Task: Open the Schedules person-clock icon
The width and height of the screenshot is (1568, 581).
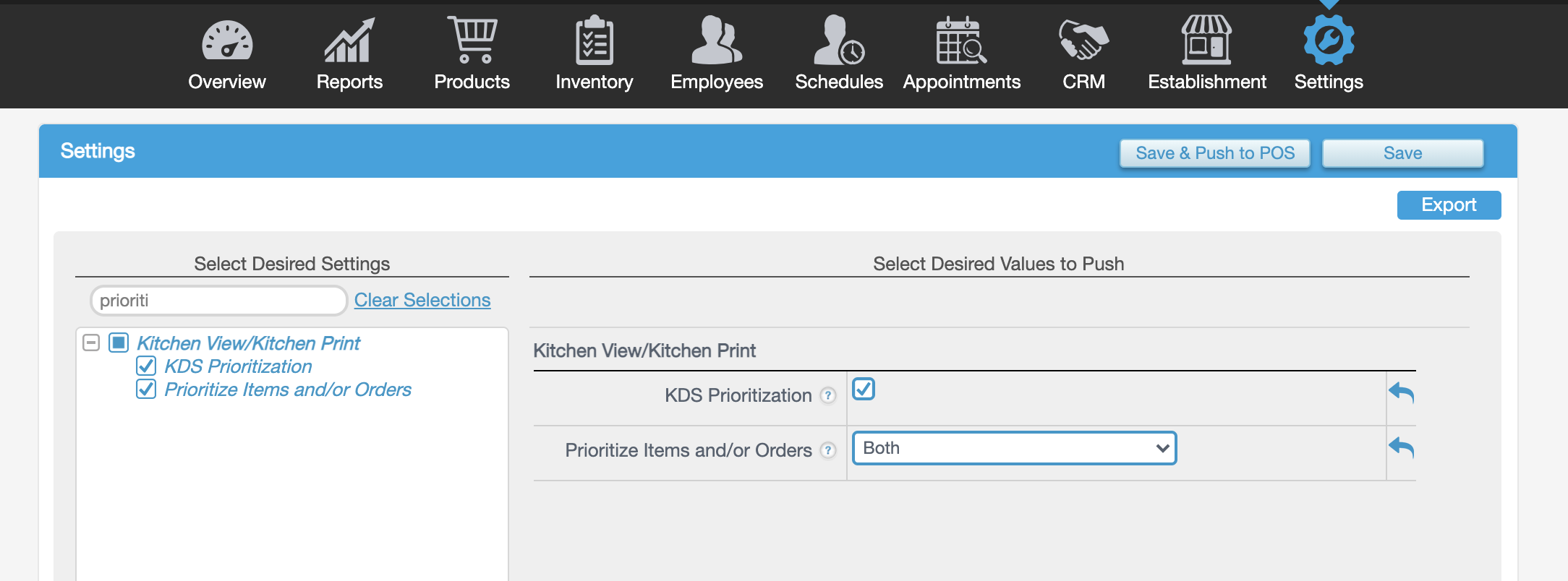Action: (x=839, y=41)
